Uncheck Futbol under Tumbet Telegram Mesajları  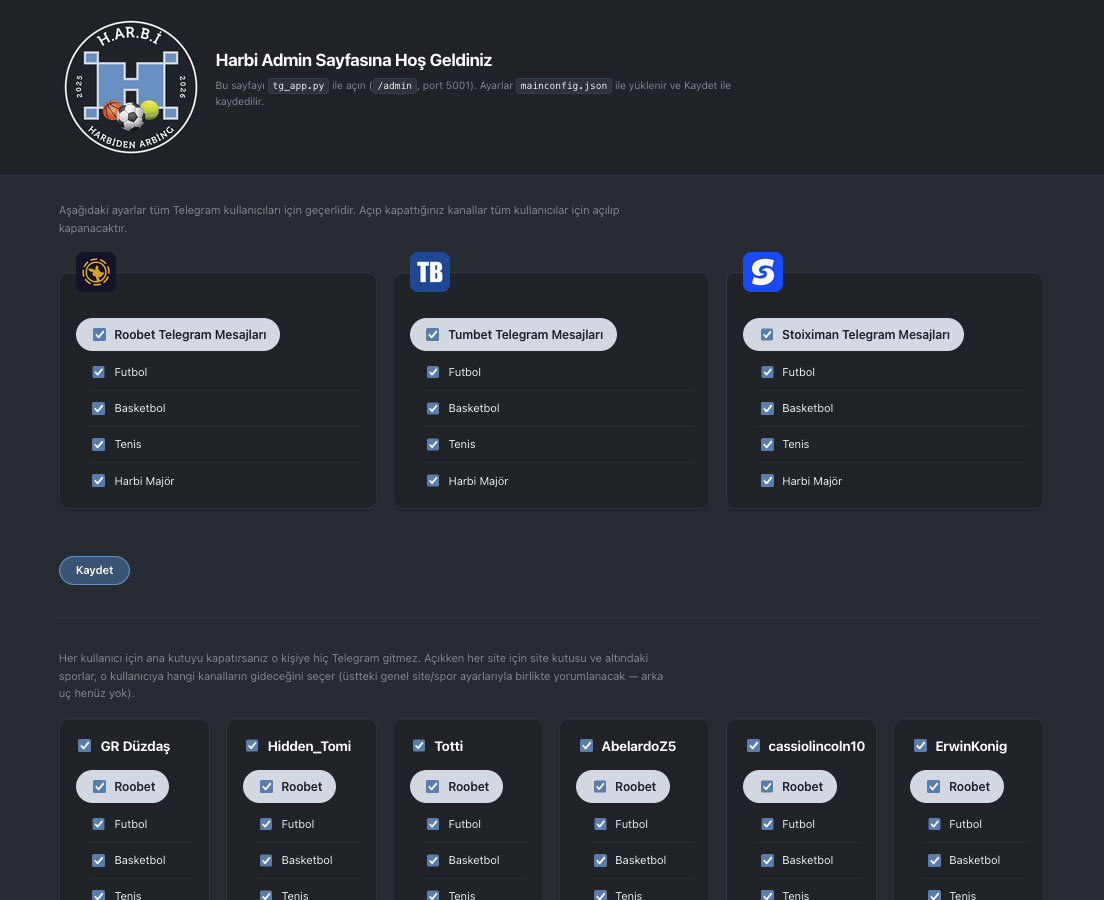pos(433,372)
